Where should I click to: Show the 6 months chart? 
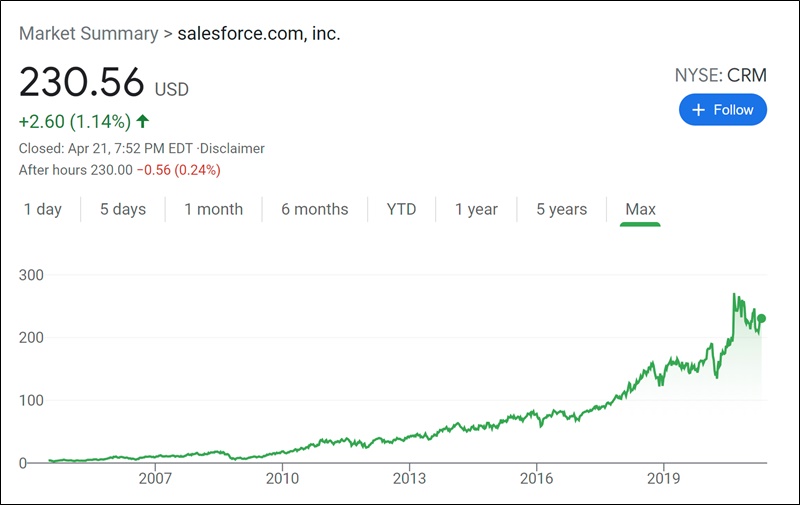click(x=314, y=209)
